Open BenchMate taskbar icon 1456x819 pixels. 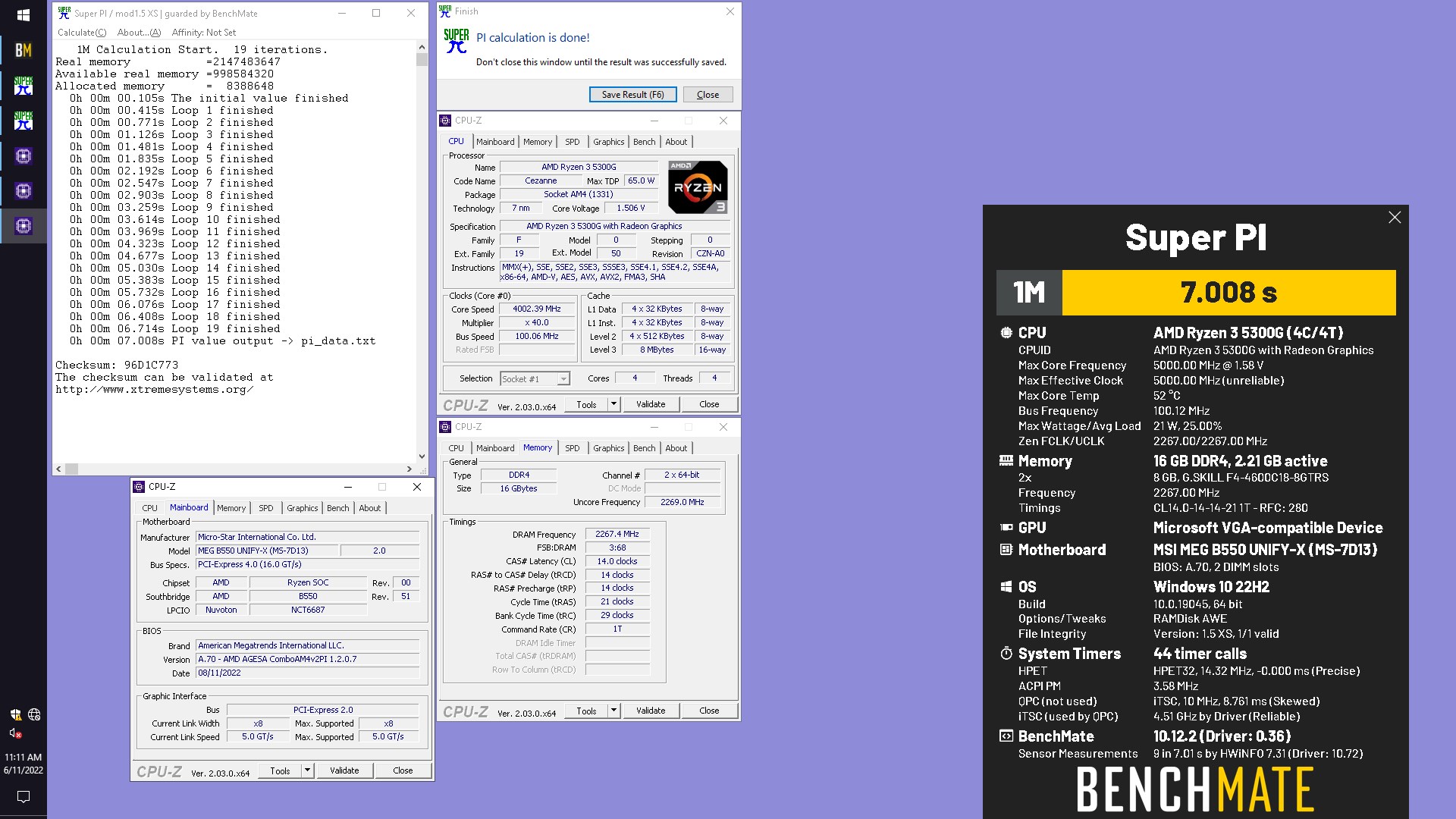click(x=24, y=50)
